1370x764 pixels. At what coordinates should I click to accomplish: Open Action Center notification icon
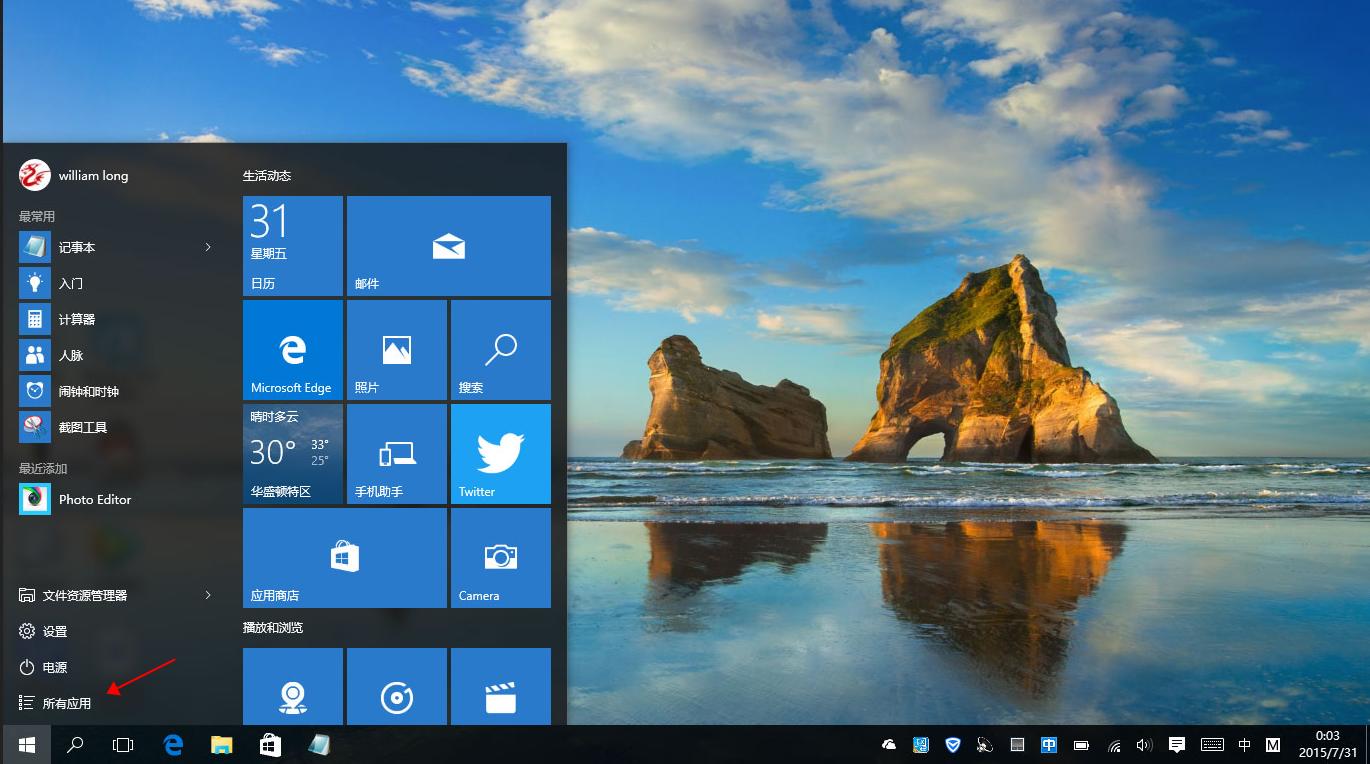tap(1176, 744)
